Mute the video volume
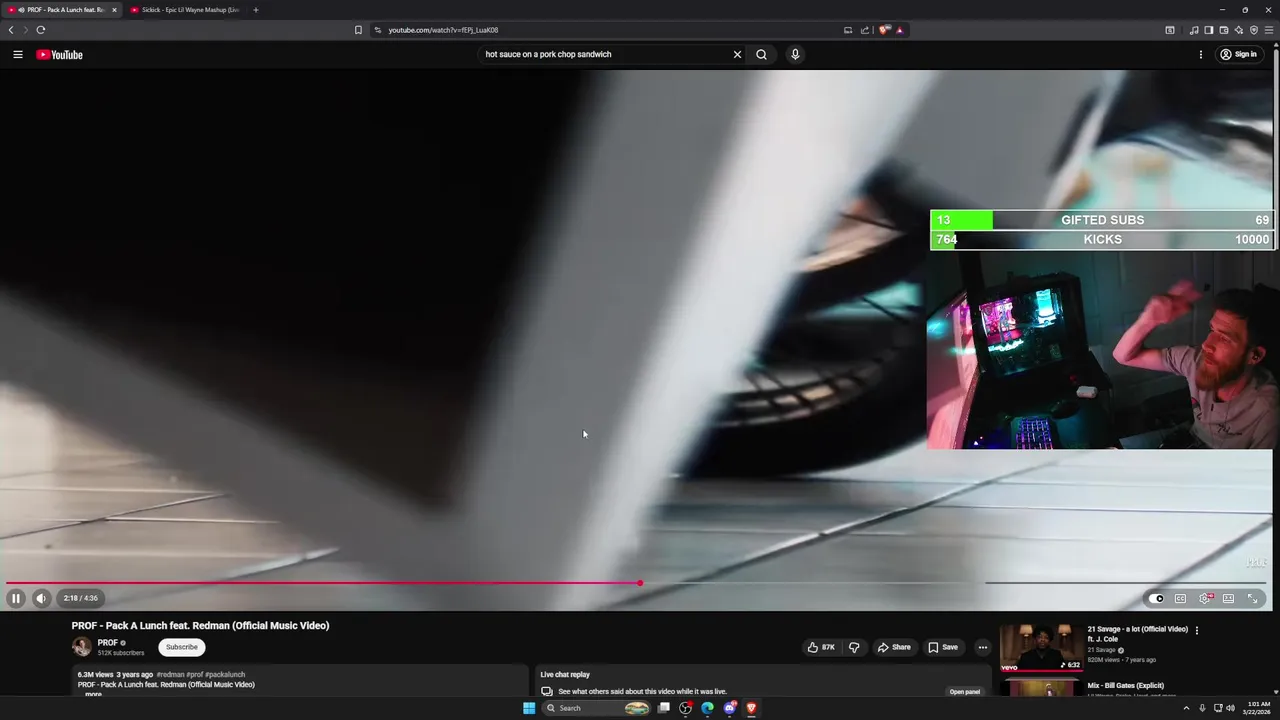Viewport: 1280px width, 720px height. tap(41, 598)
